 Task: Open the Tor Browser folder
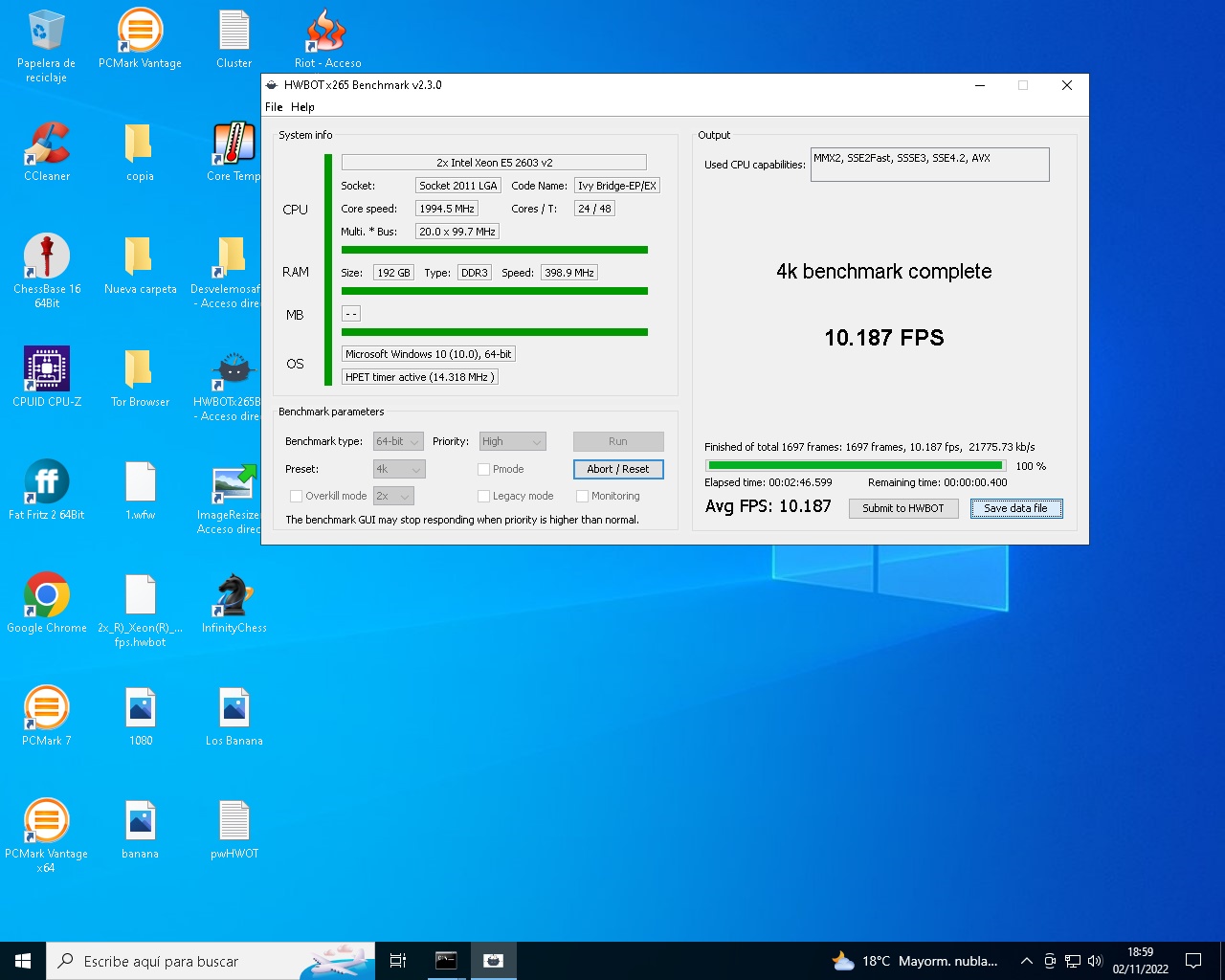(x=140, y=378)
